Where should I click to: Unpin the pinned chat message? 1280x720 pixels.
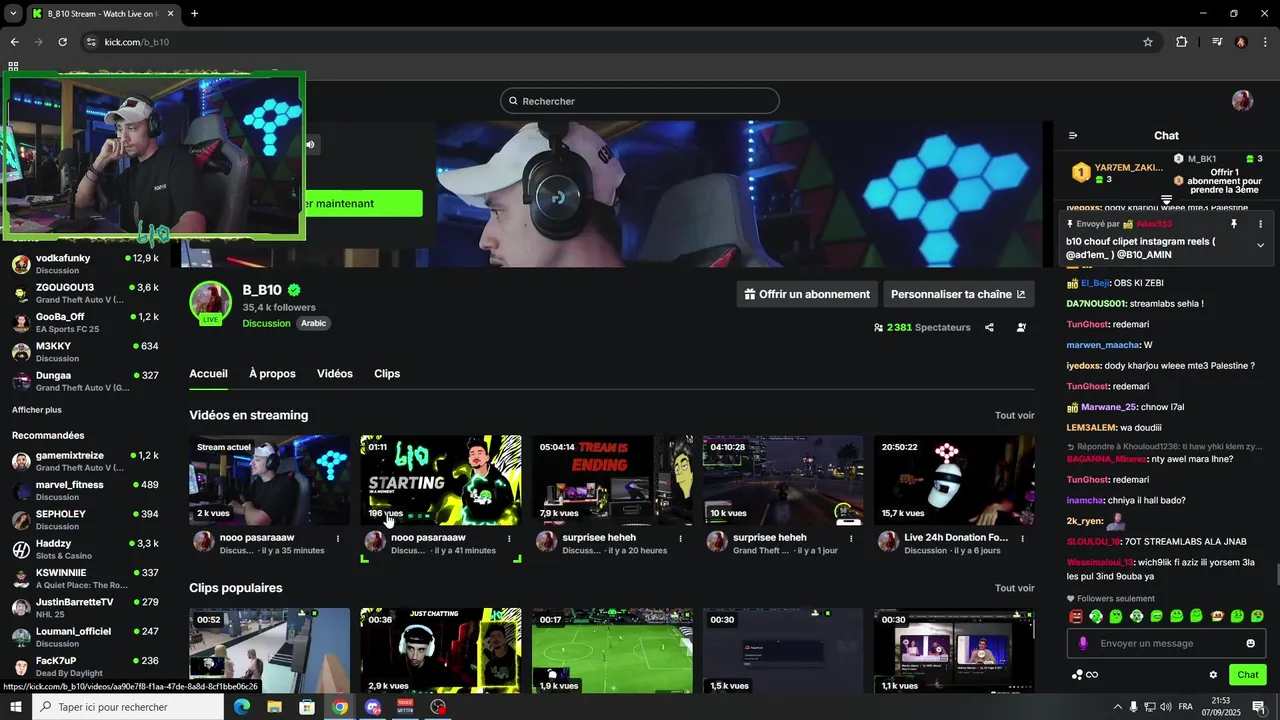(x=1234, y=224)
